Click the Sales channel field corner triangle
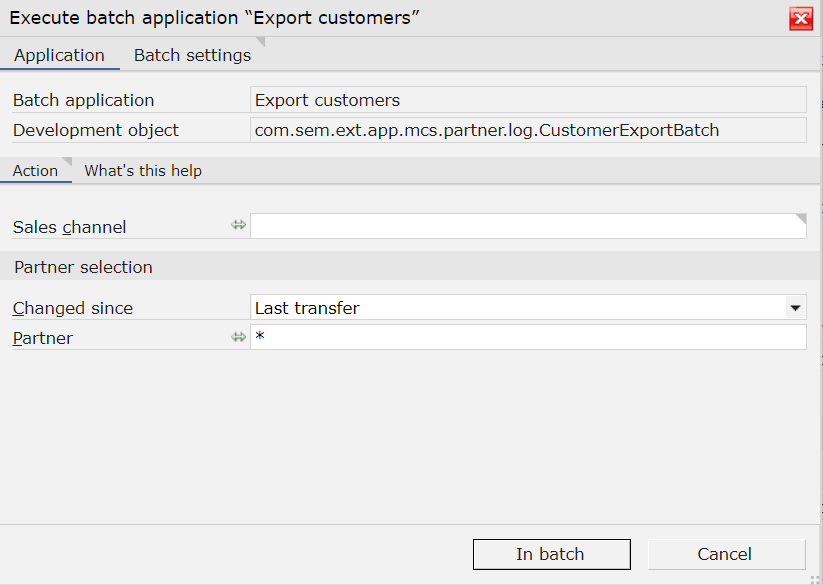 click(x=801, y=218)
